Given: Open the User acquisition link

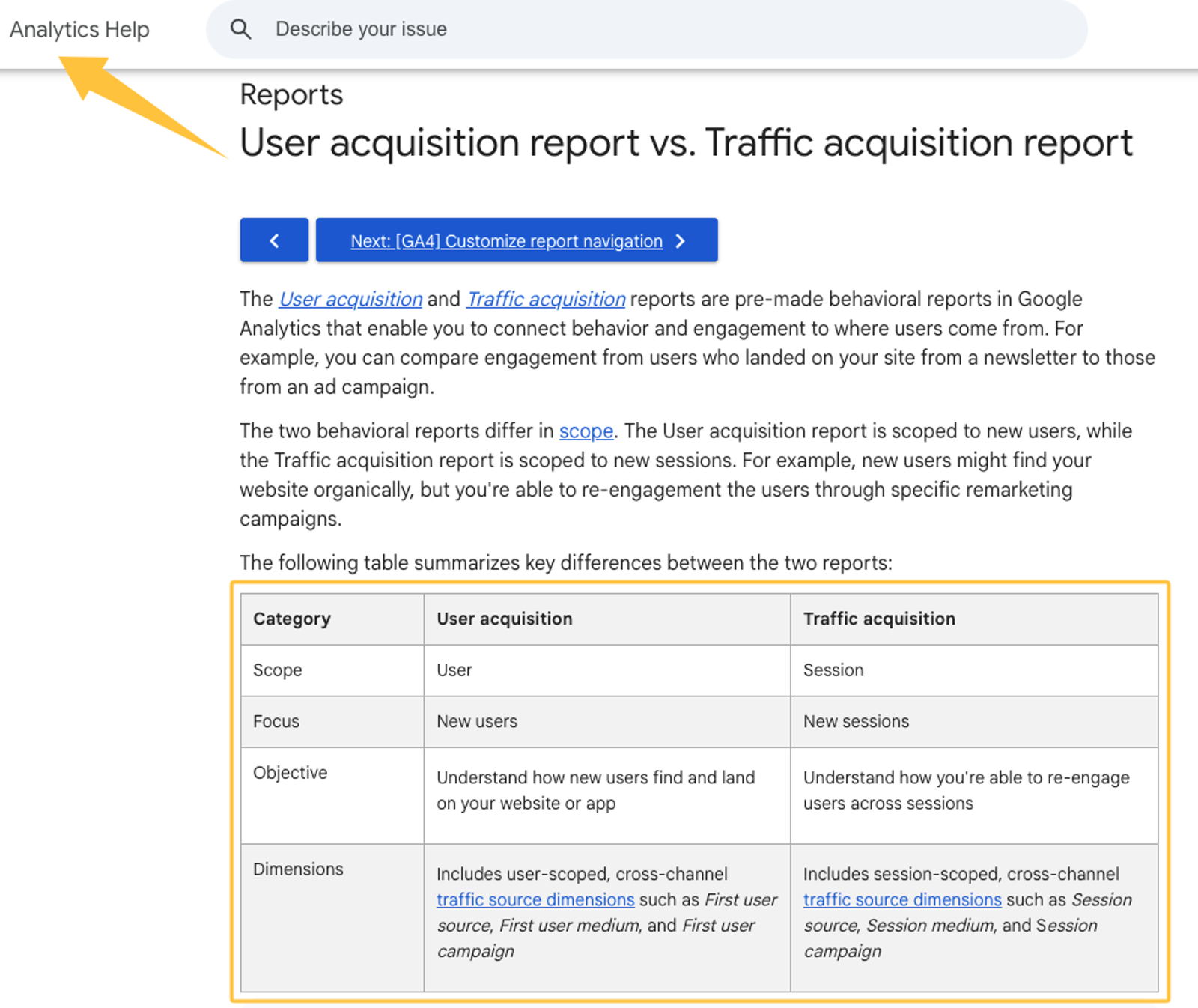Looking at the screenshot, I should tap(350, 299).
